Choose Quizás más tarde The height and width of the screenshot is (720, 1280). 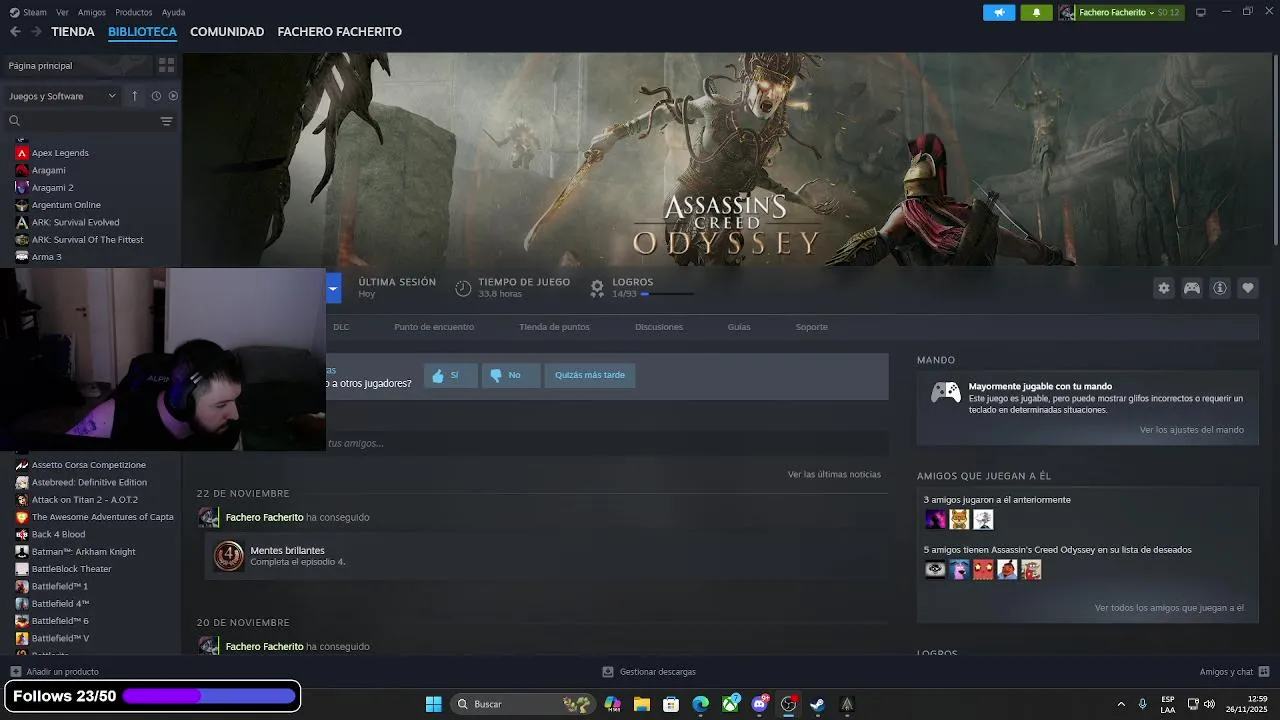coord(590,375)
